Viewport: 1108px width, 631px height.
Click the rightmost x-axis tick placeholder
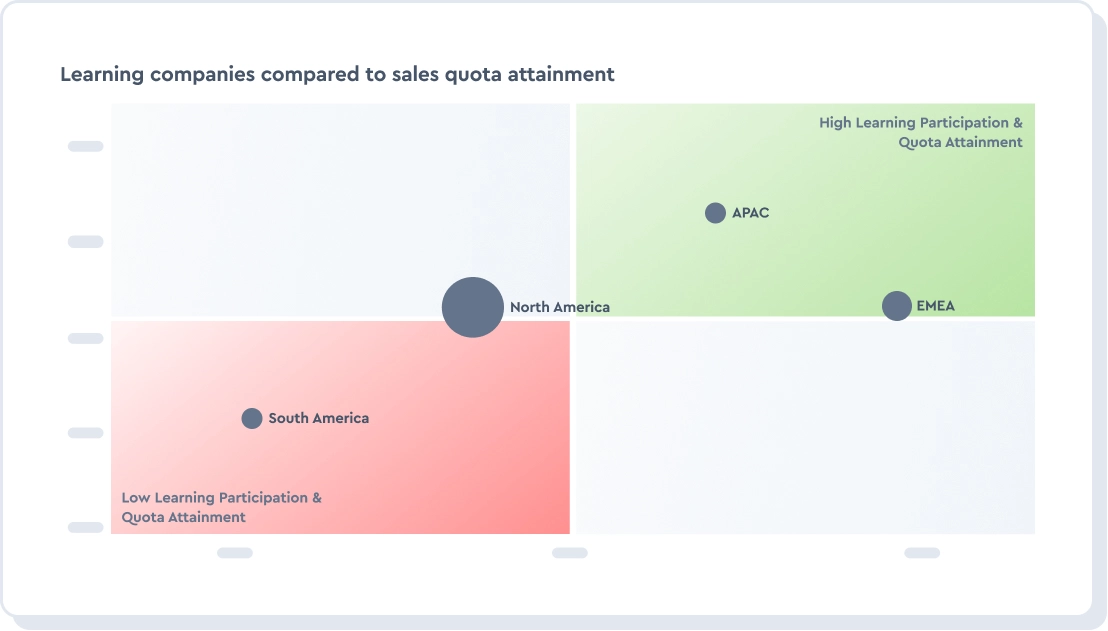922,553
